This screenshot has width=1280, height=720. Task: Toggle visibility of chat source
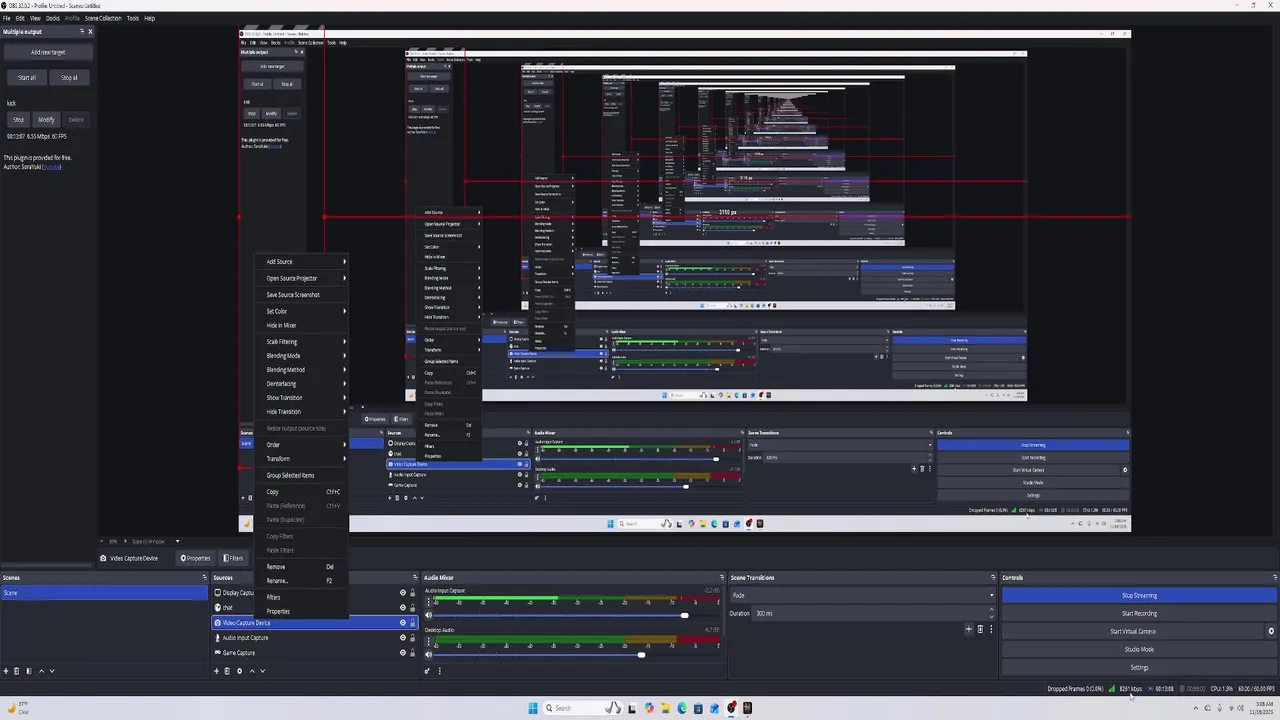click(x=403, y=608)
